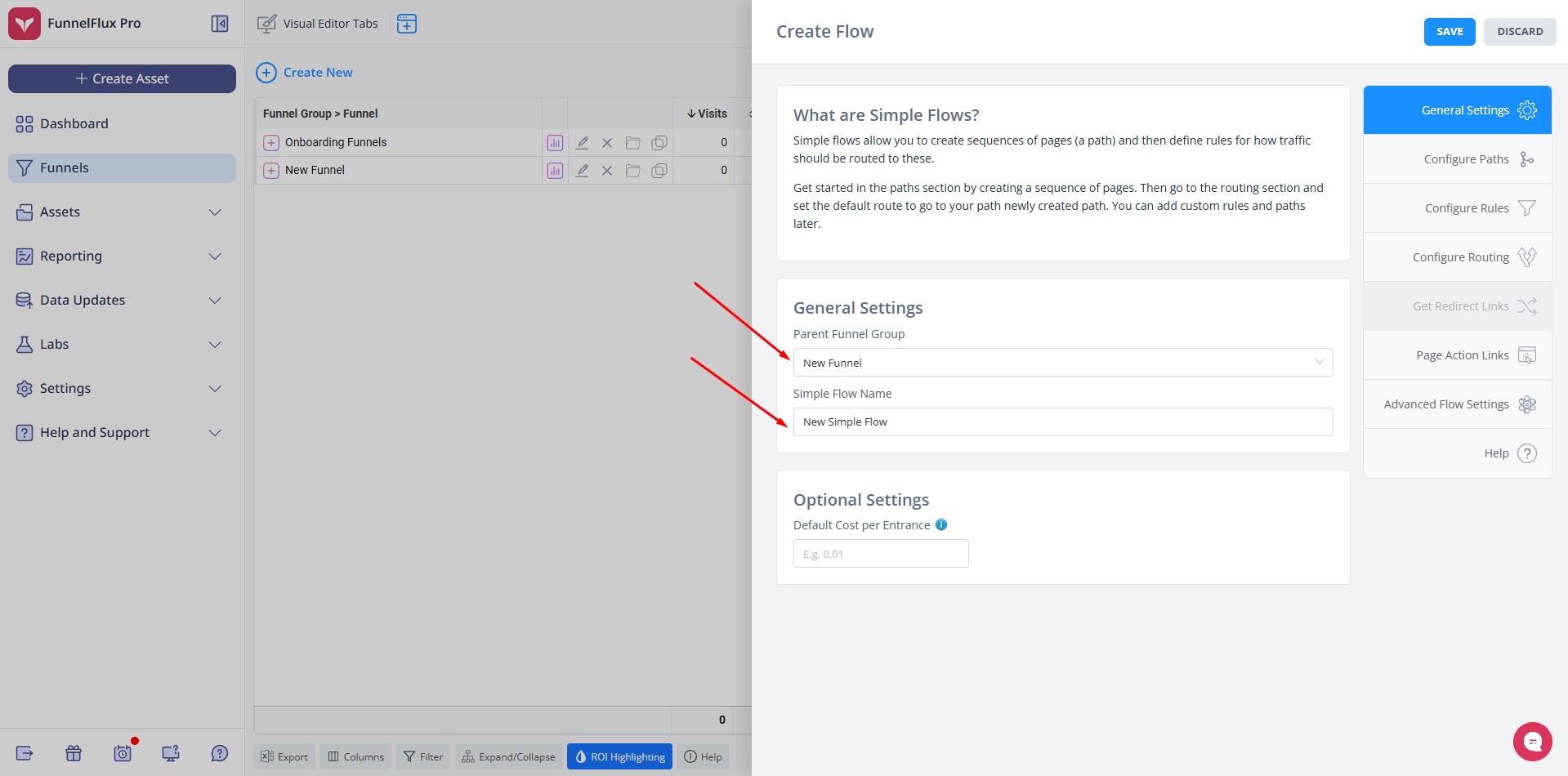
Task: Switch to the Configure Paths tab
Action: point(1457,159)
